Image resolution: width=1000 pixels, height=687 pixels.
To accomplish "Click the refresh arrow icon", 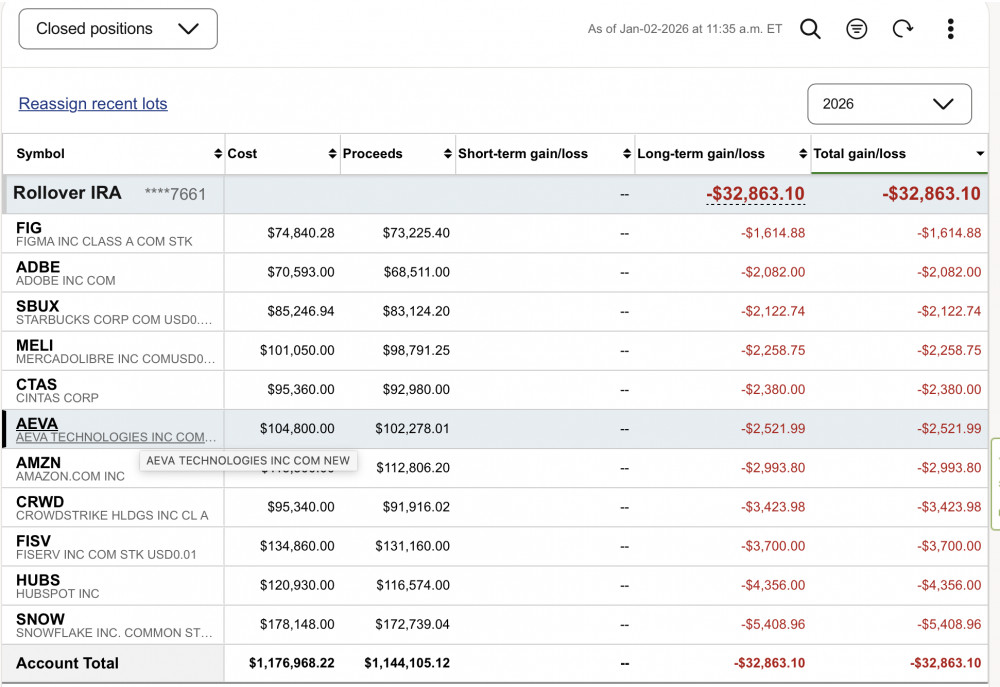I will pos(903,29).
